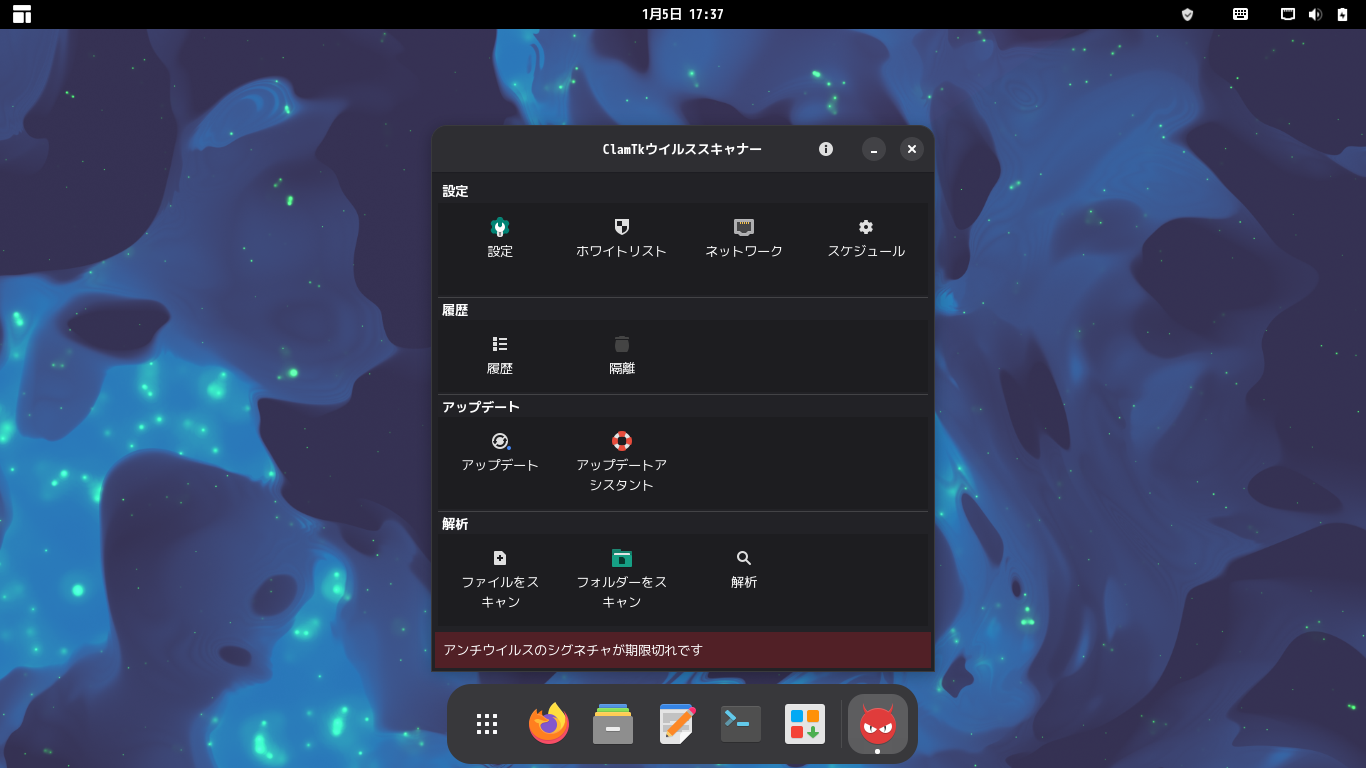This screenshot has height=768, width=1366.
Task: Click the expired signature warning message
Action: point(683,650)
